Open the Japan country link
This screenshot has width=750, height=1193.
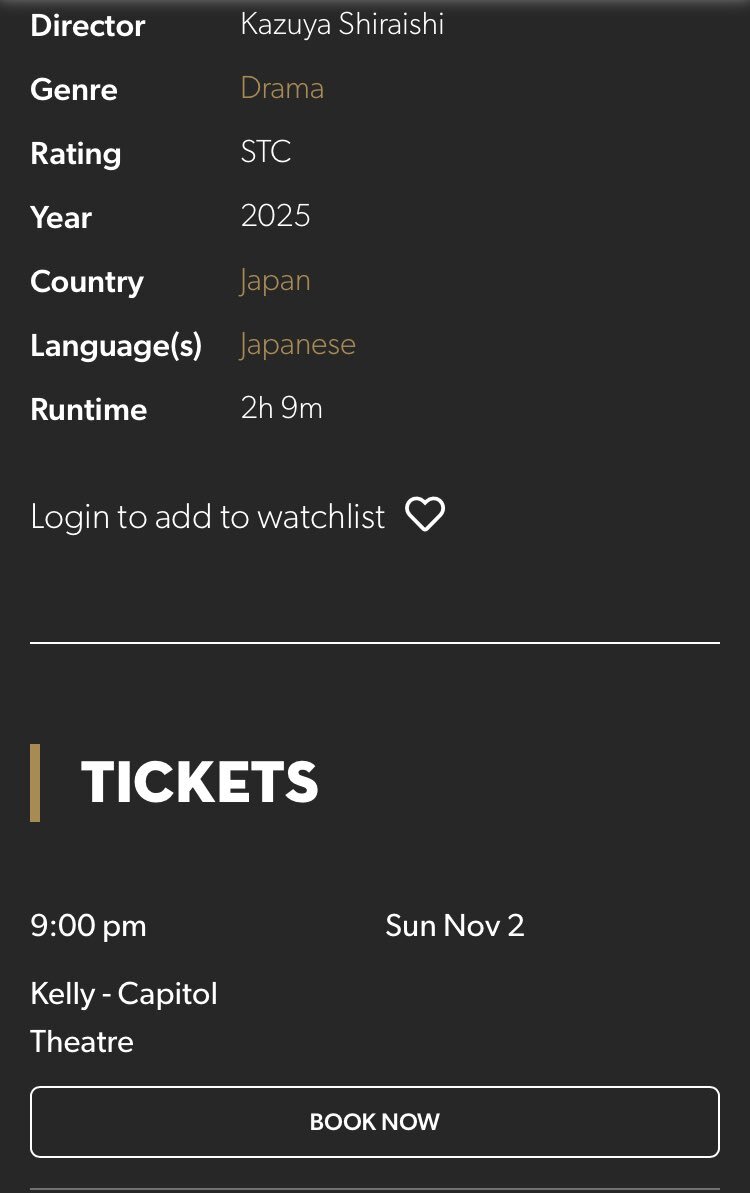275,280
